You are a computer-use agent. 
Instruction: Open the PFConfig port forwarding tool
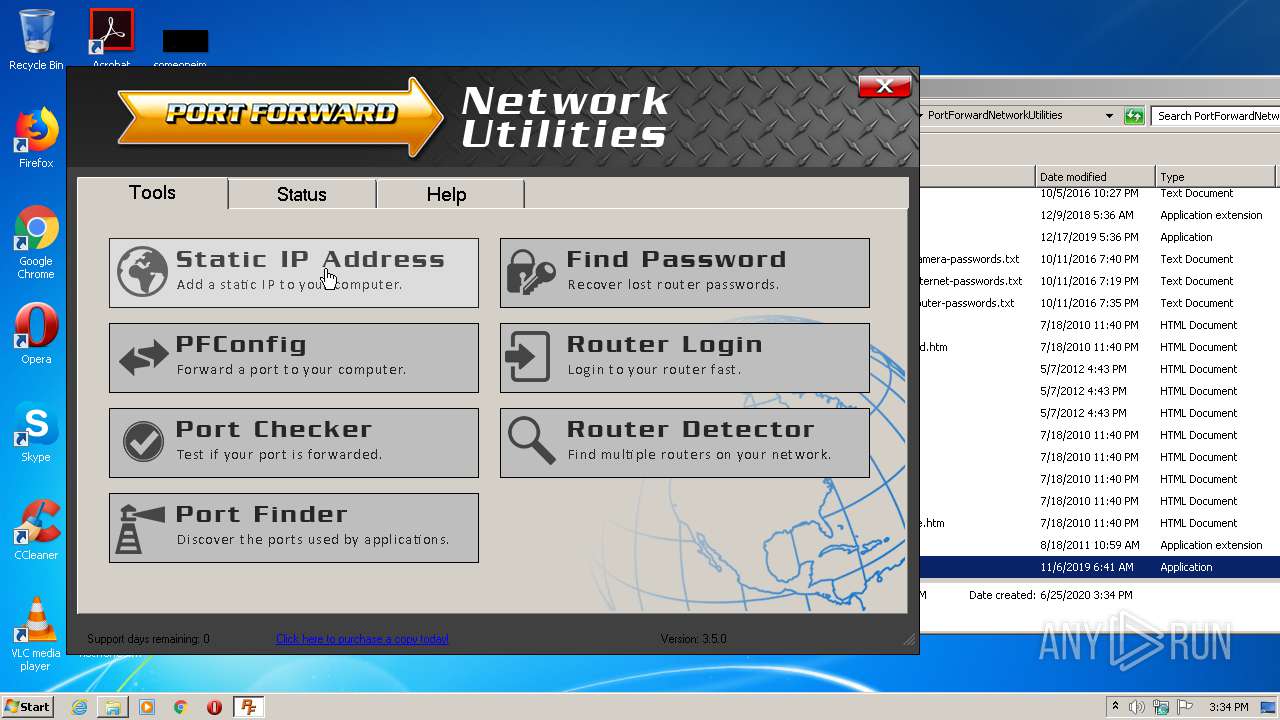tap(294, 357)
